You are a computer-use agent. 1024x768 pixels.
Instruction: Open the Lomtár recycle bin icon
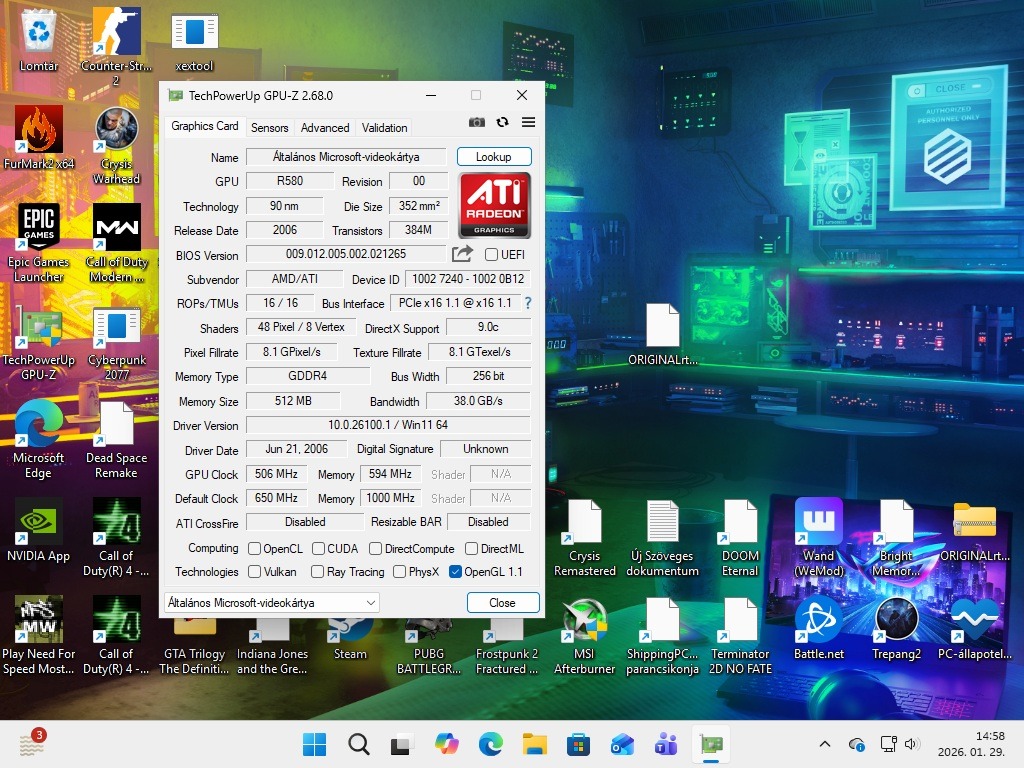pos(39,41)
